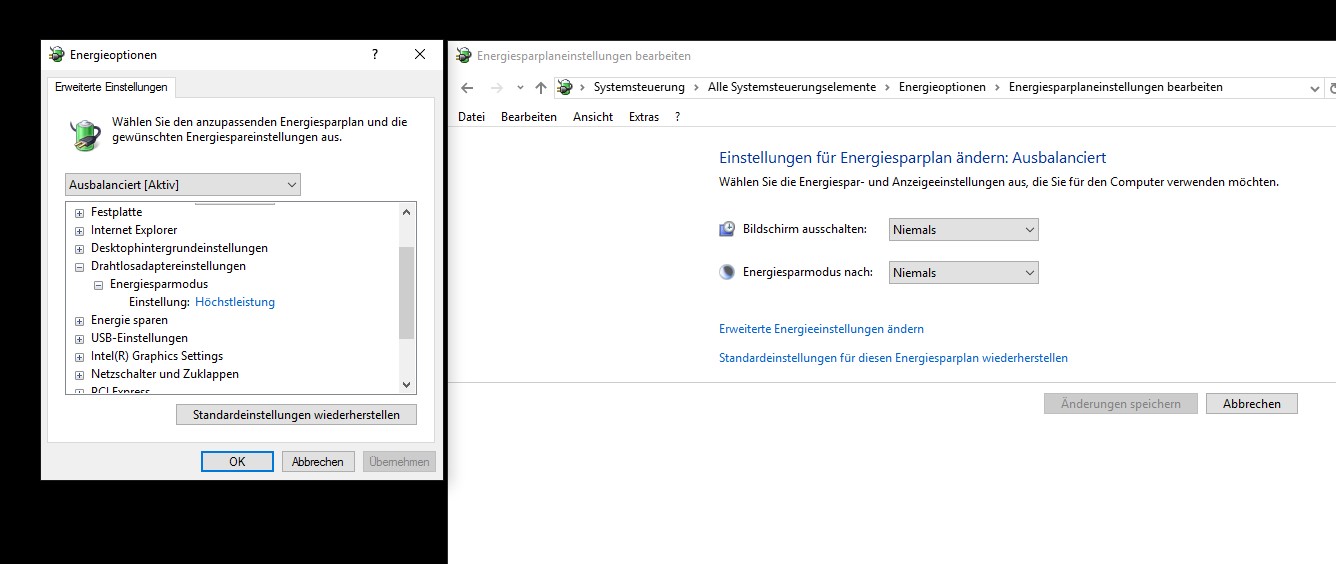
Task: Click Erweiterte Energieeinstellungen ändern link
Action: pyautogui.click(x=821, y=329)
